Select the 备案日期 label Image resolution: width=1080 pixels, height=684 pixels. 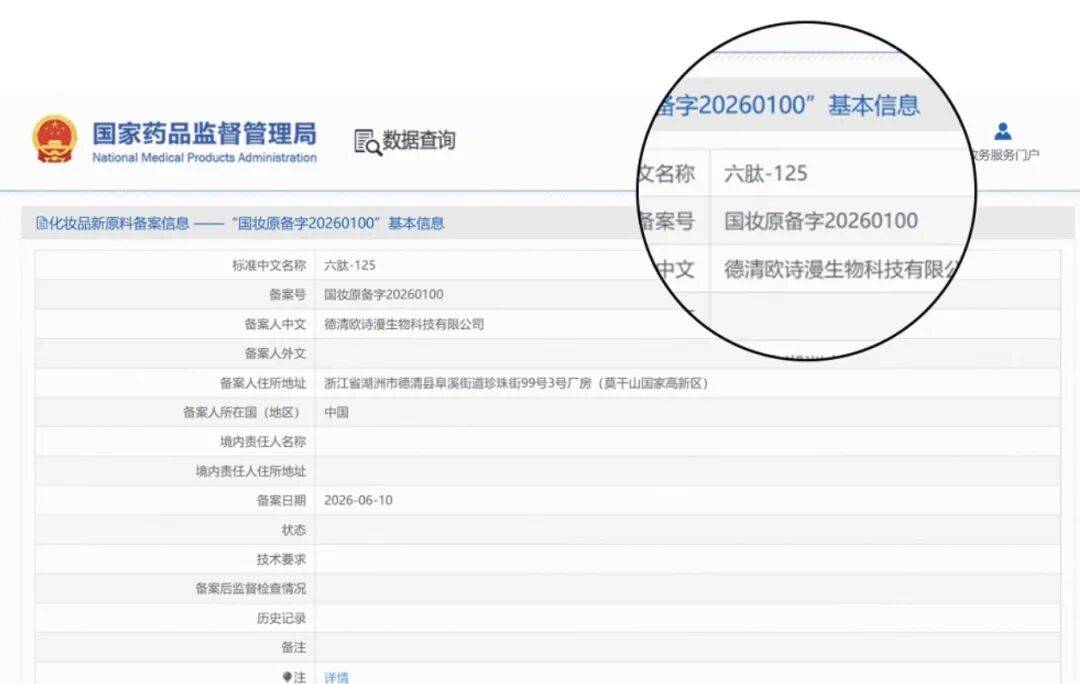point(281,500)
